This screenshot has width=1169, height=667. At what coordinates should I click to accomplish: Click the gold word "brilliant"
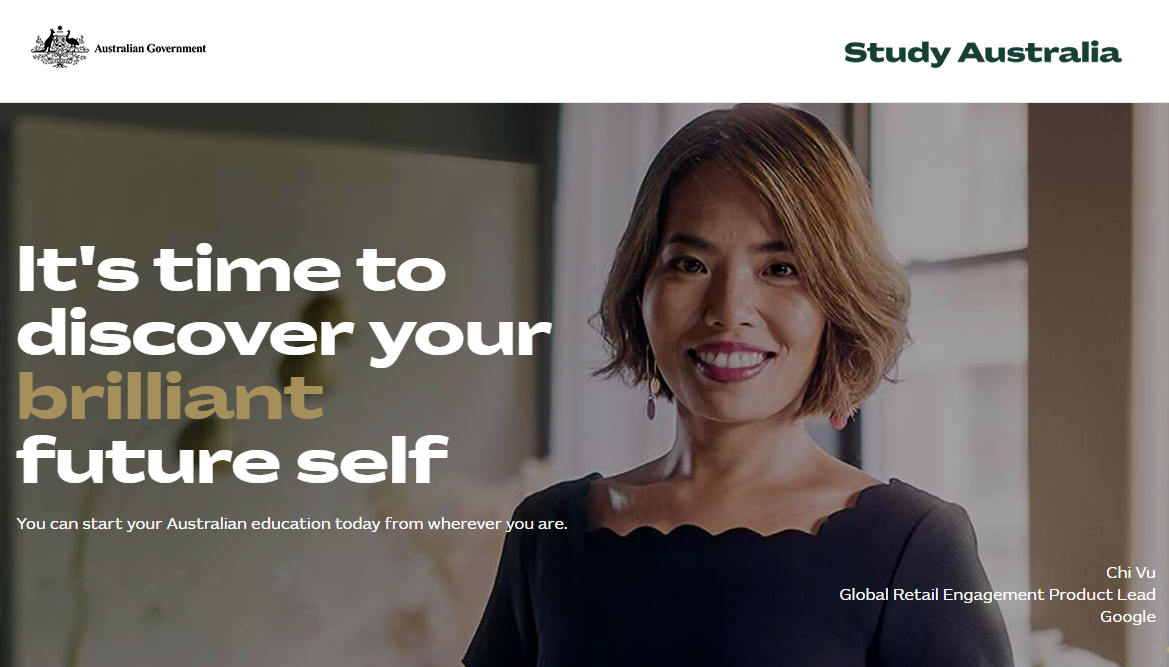170,396
